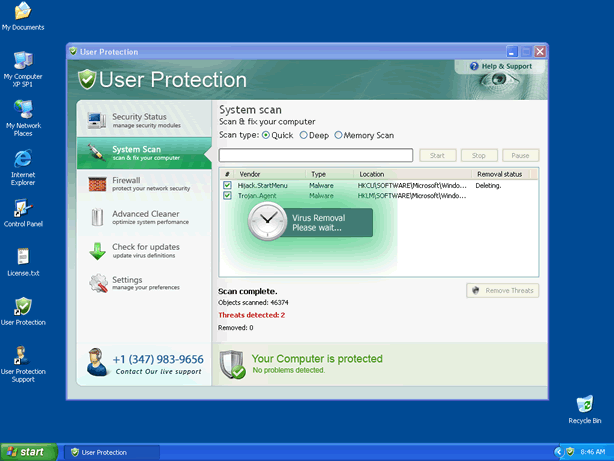
Task: Click the green Check for updates arrow icon
Action: pyautogui.click(x=97, y=251)
